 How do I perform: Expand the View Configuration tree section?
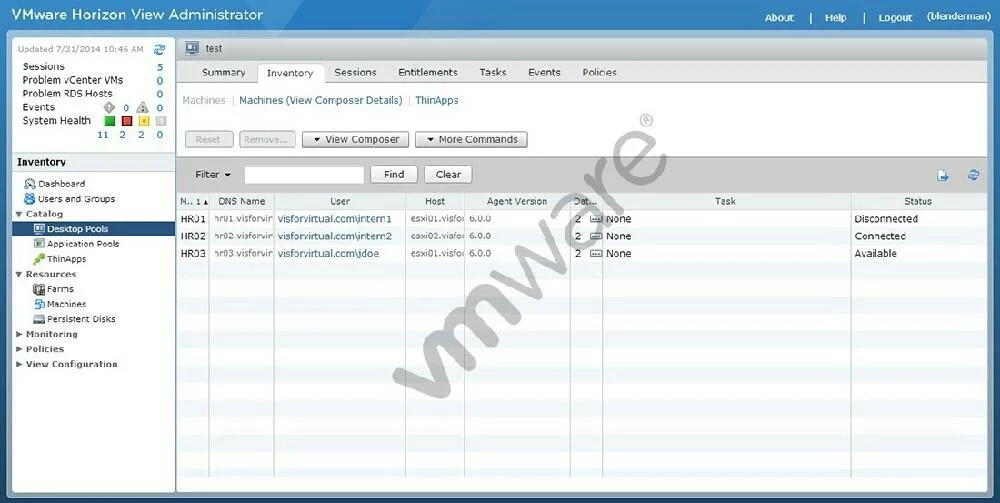tap(19, 365)
